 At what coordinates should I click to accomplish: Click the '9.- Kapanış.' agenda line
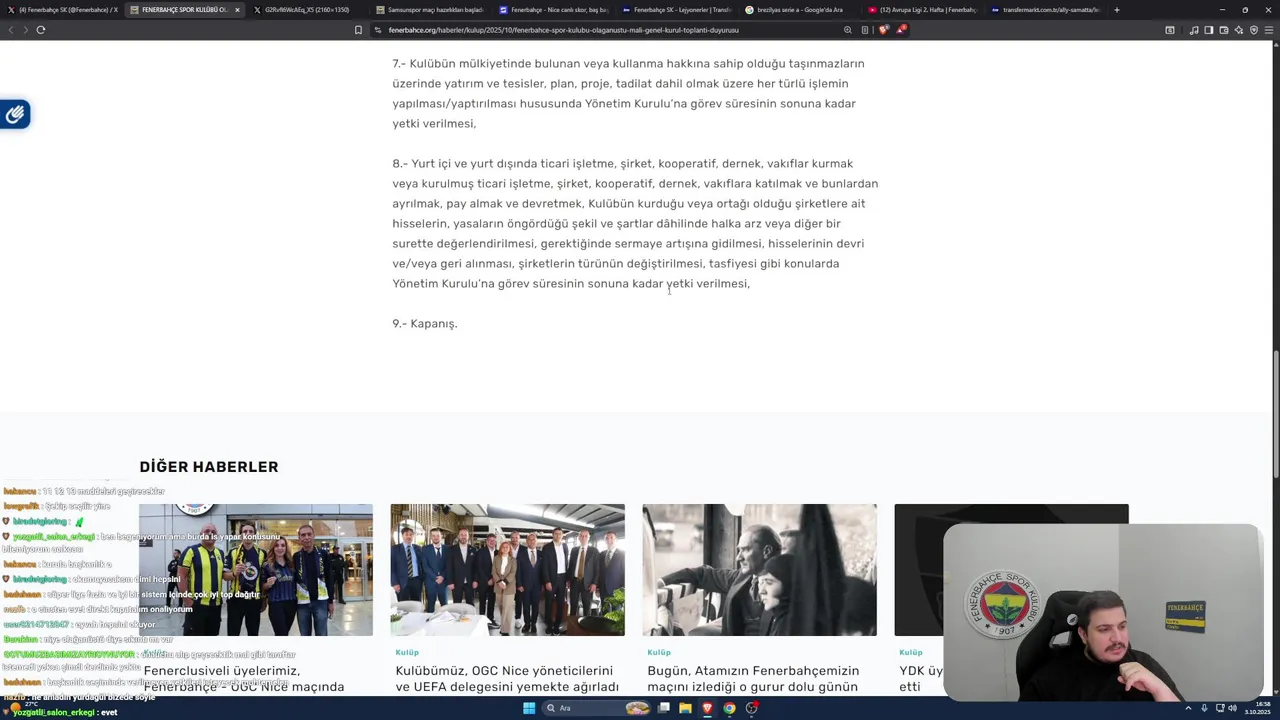pos(425,324)
